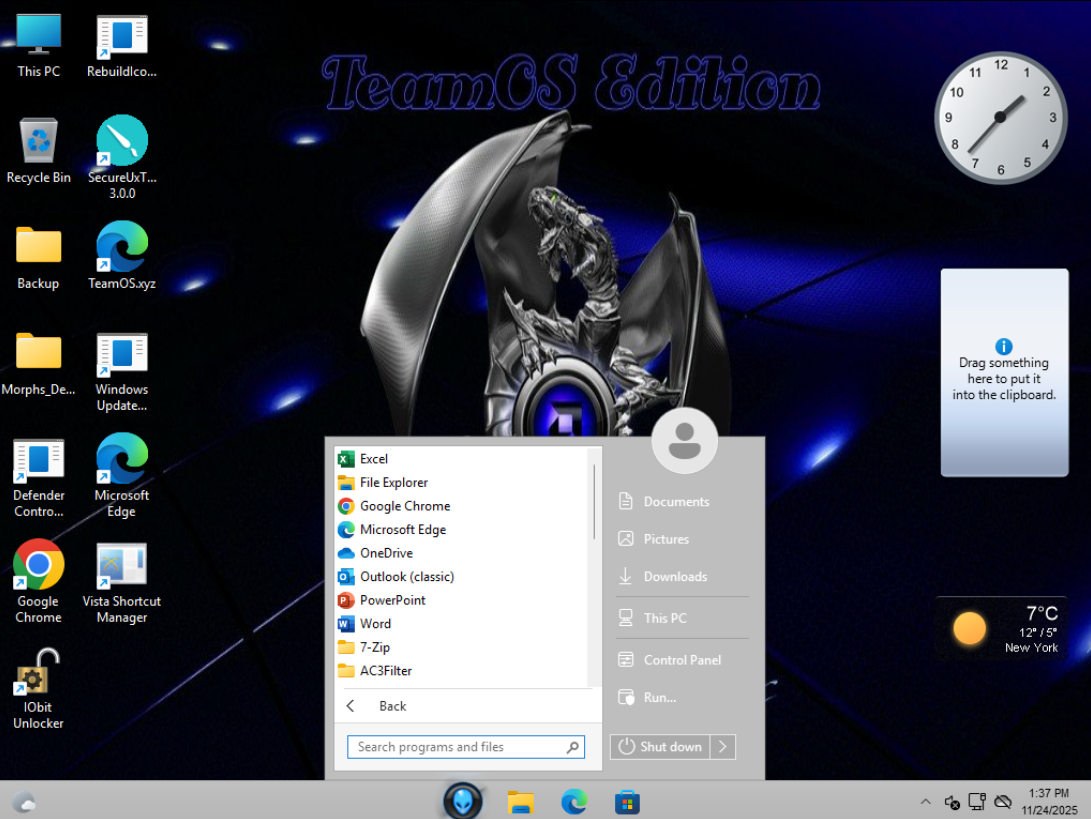Show hidden system tray icons
Screen dimensions: 1091x819
click(925, 802)
